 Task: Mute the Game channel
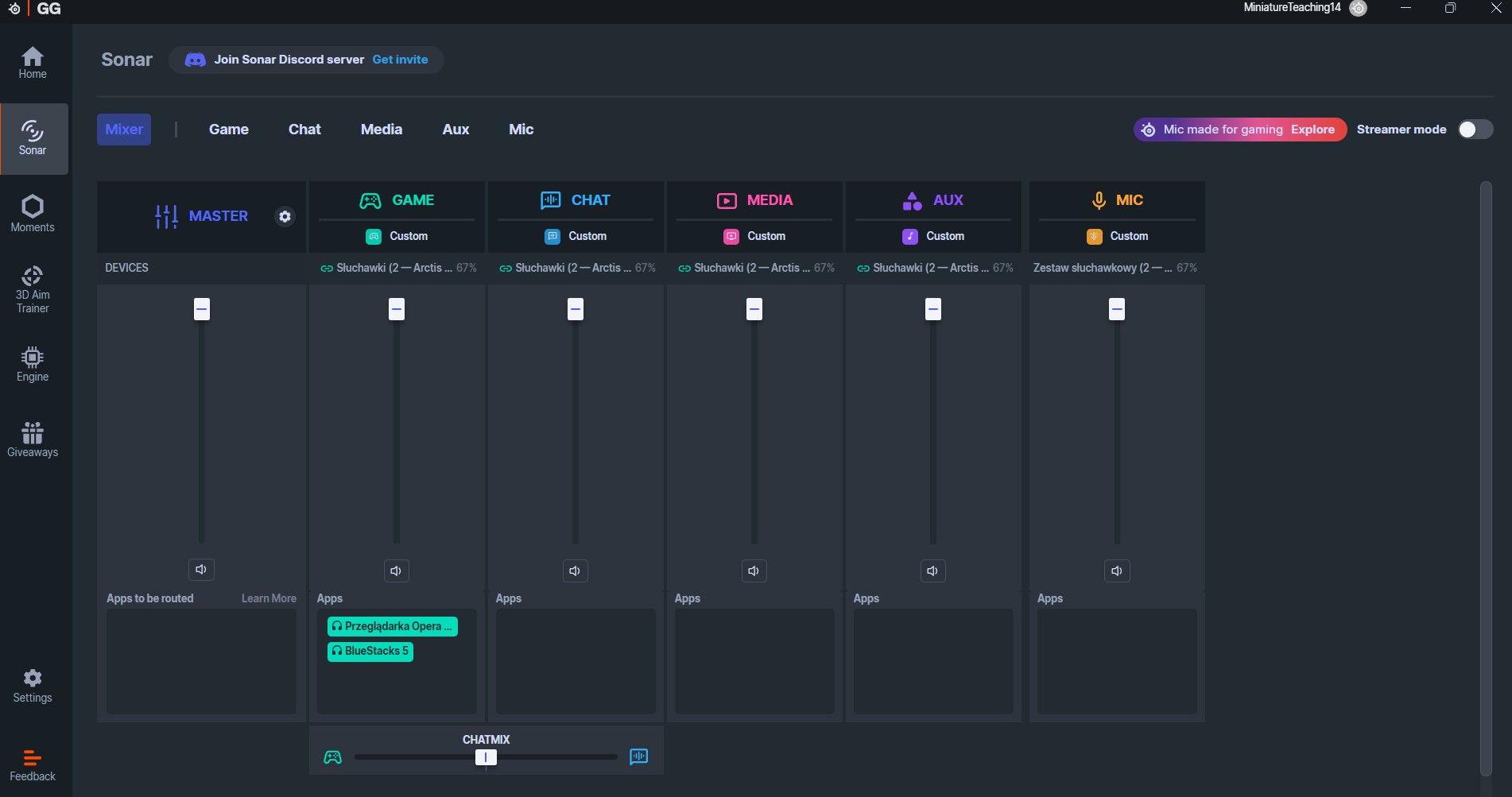(x=396, y=571)
